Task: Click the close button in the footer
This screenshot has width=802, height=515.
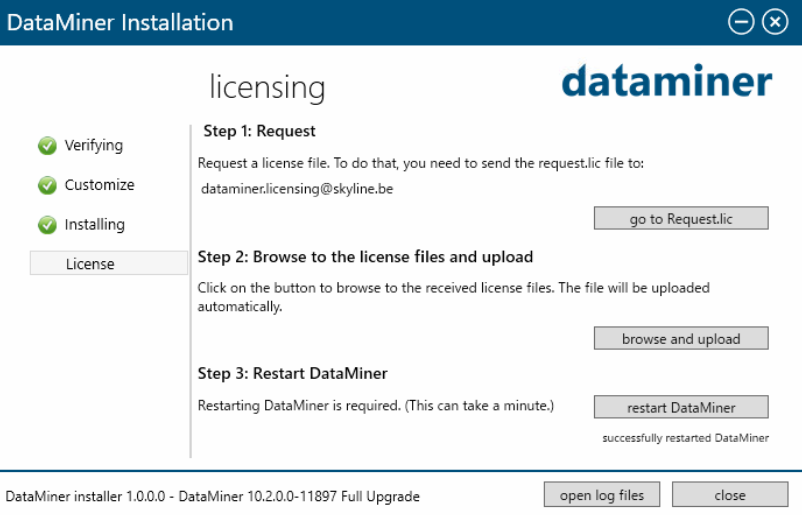Action: (730, 495)
